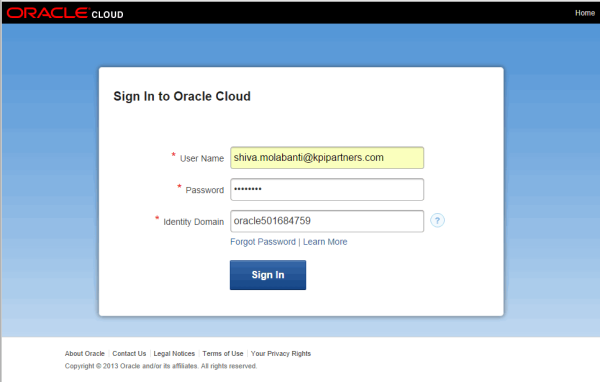The image size is (600, 382).
Task: Open About Oracle footer link
Action: (x=85, y=354)
